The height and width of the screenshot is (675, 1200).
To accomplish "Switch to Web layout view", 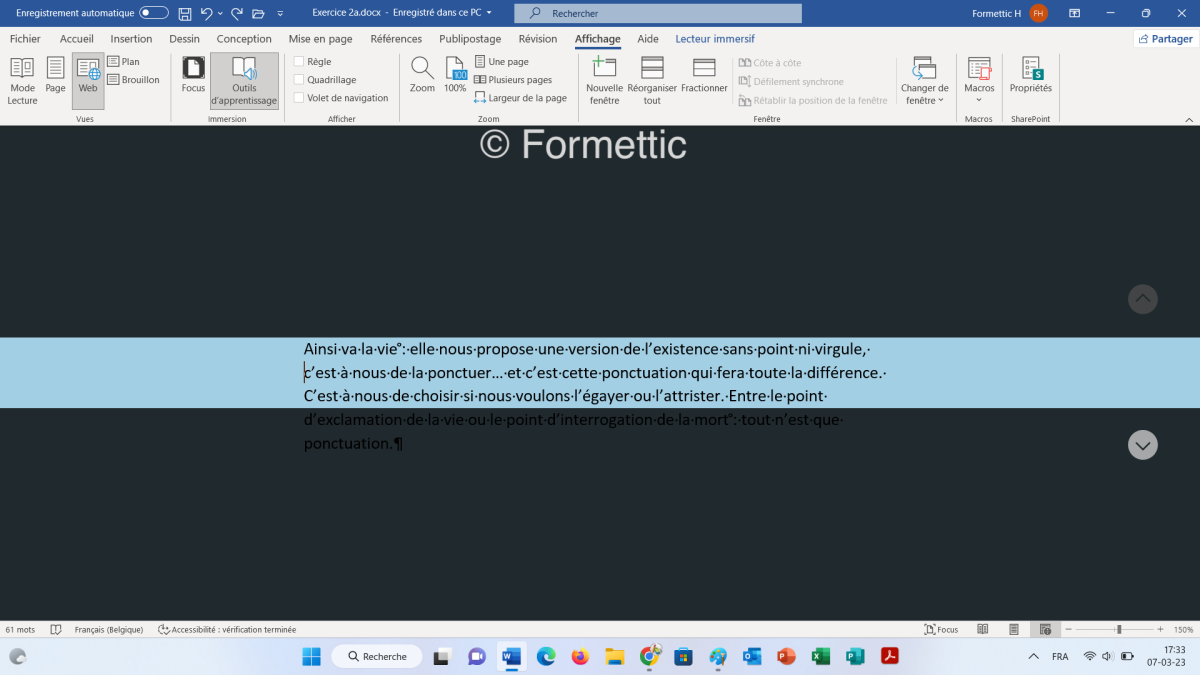I will 88,80.
